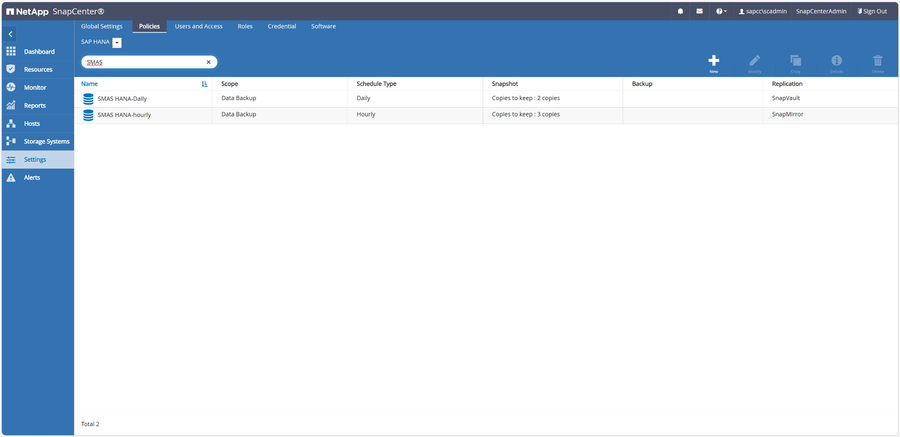900x437 pixels.
Task: Click the Monitor pulse icon
Action: coord(10,87)
